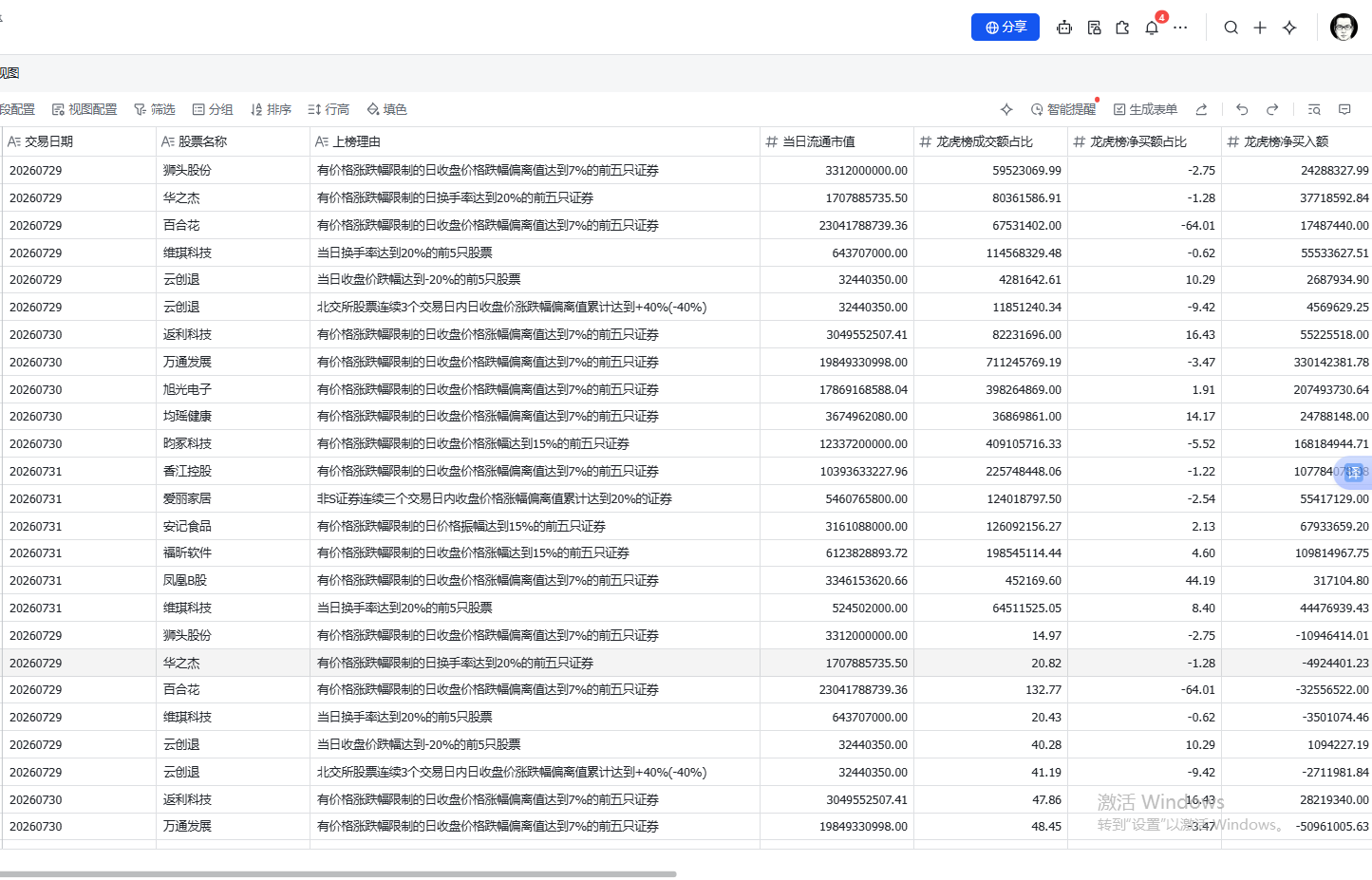The width and height of the screenshot is (1372, 880).
Task: Click the magnifier search icon in header
Action: 1231,28
